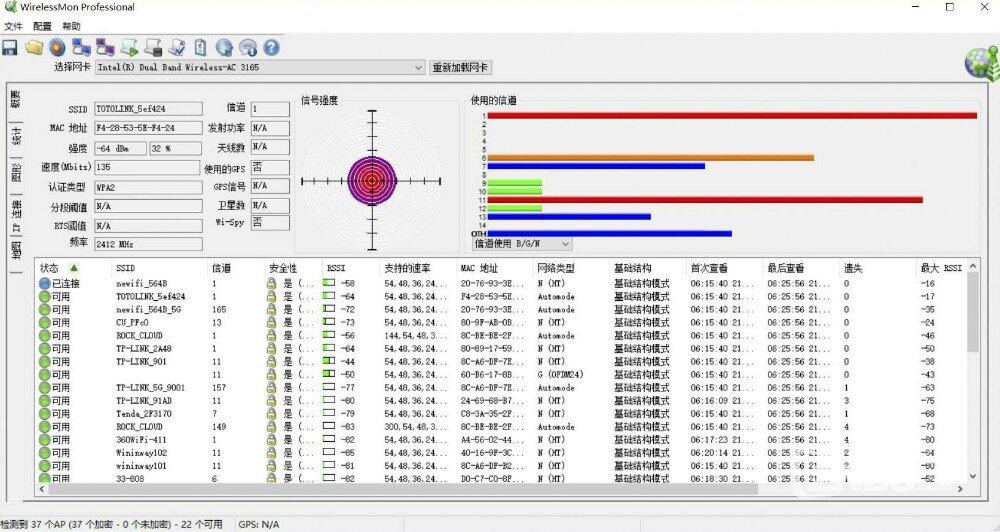This screenshot has height=532, width=1000.
Task: Click the blue connected computers toolbar icon
Action: coord(81,47)
